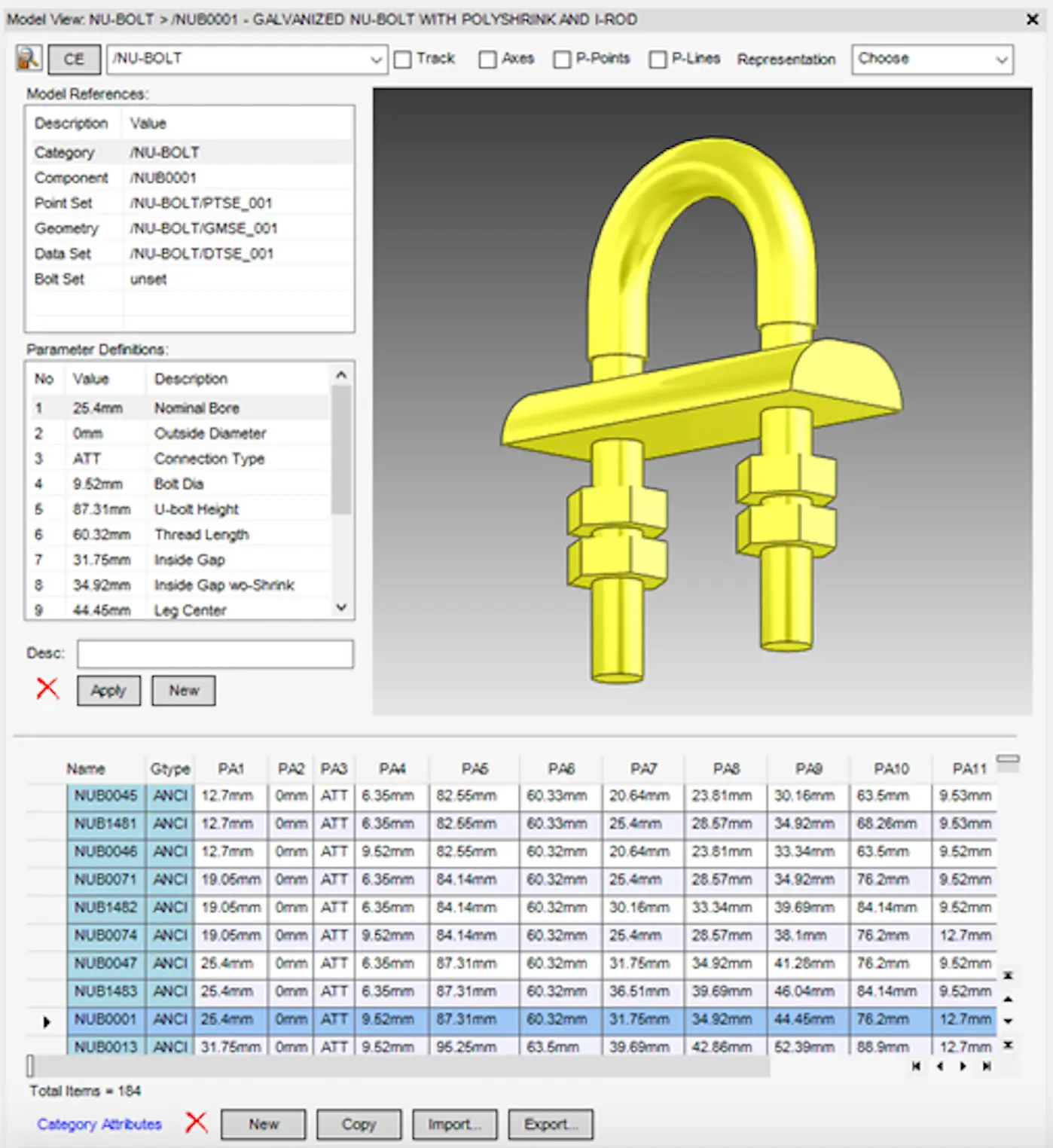The height and width of the screenshot is (1148, 1053).
Task: Go to the previous record with the left arrow
Action: click(939, 1067)
